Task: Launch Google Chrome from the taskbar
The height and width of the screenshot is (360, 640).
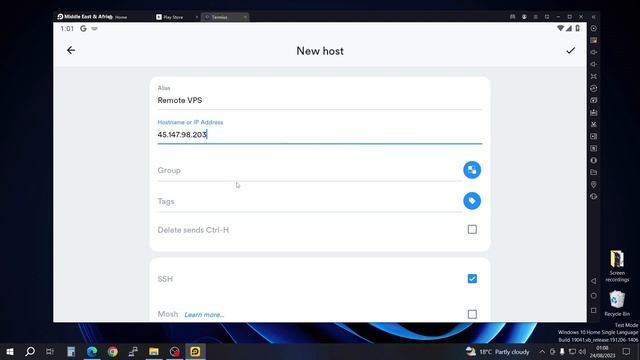Action: click(x=113, y=351)
